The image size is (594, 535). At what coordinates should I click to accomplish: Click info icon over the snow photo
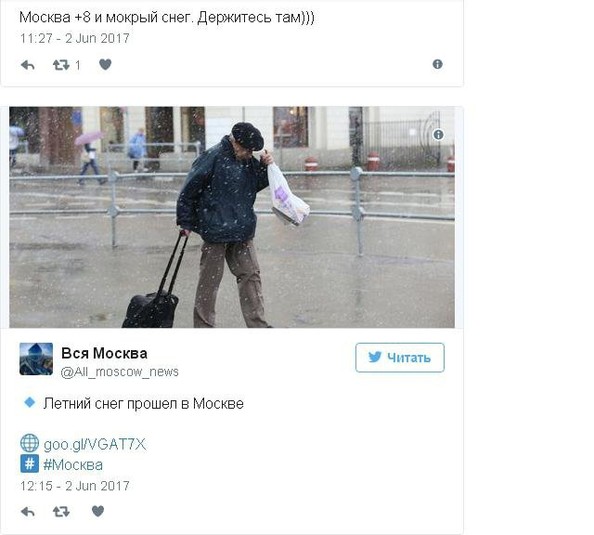pos(438,135)
